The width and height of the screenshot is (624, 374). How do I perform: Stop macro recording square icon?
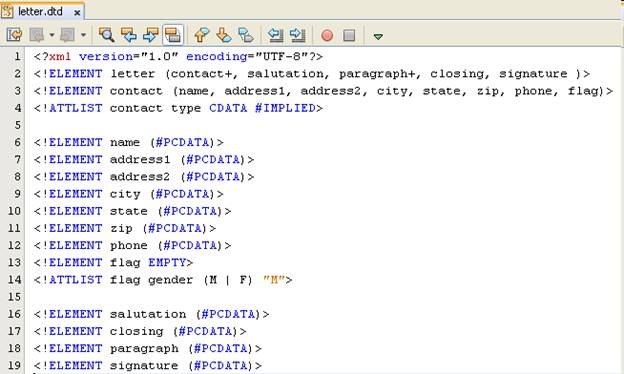(x=349, y=35)
